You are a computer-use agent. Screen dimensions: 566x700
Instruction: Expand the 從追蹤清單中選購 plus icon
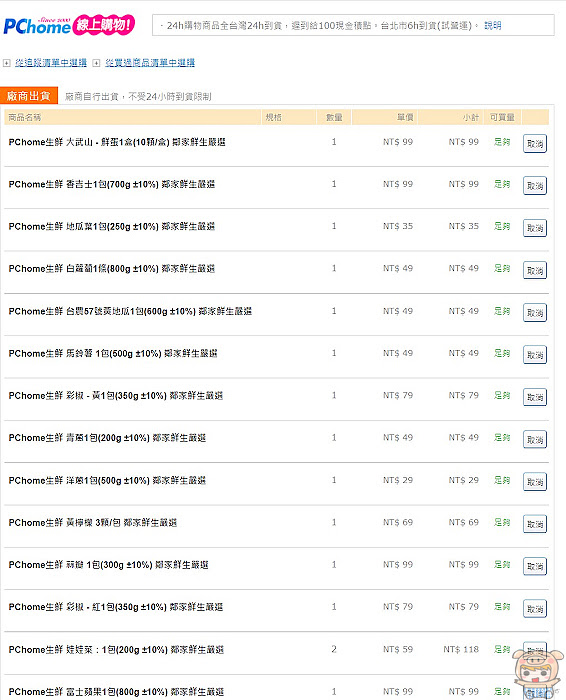(x=6, y=63)
